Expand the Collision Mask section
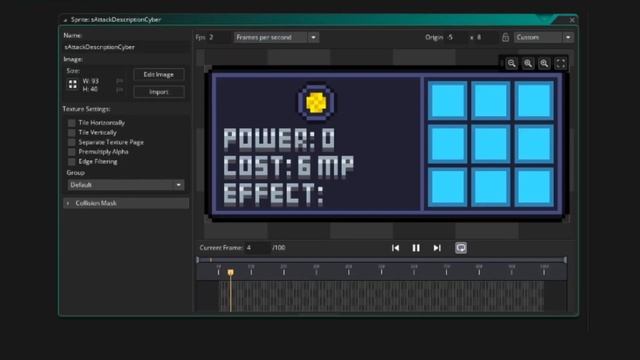This screenshot has height=360, width=640. pos(126,203)
